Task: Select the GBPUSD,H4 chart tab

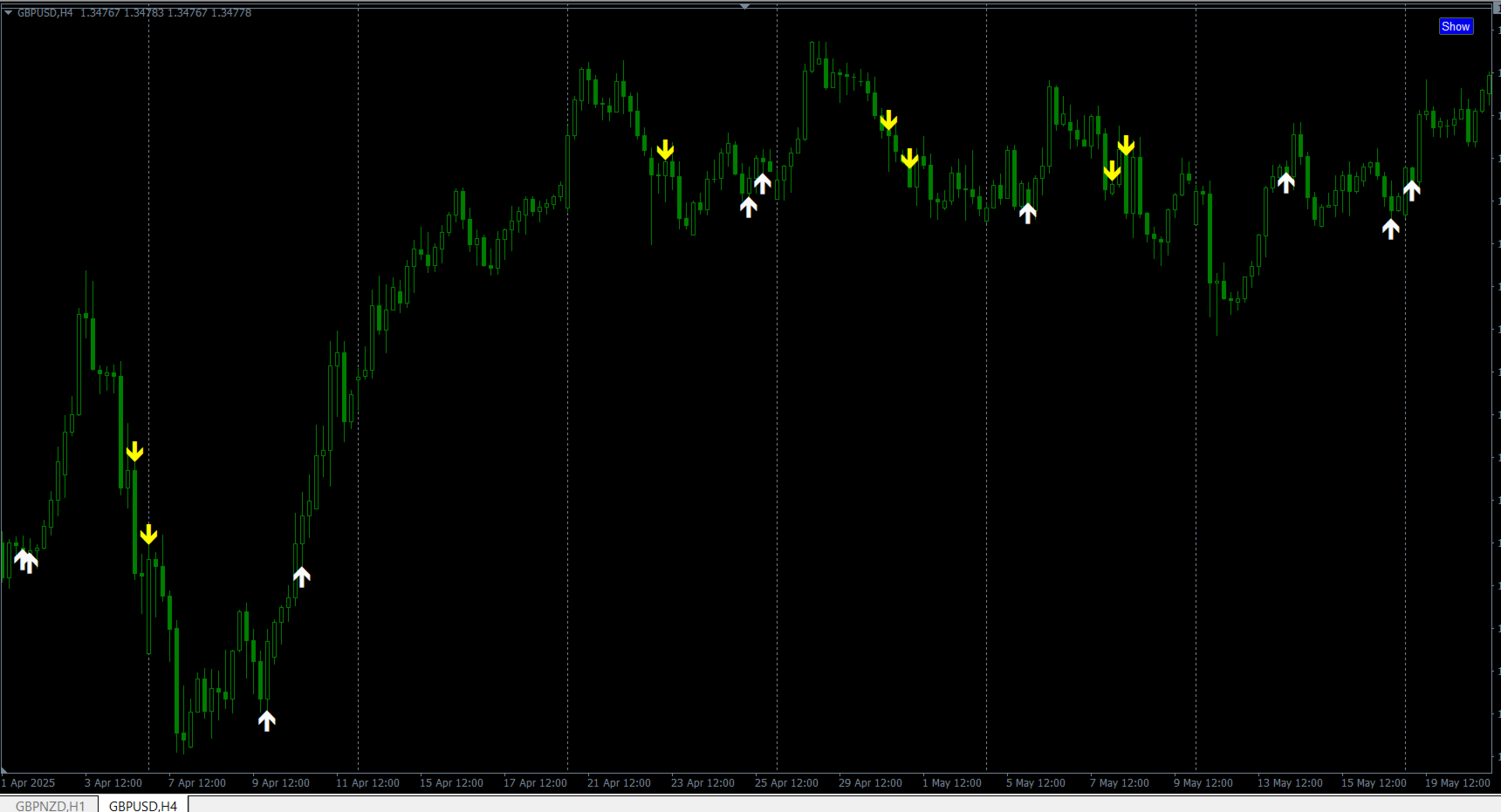Action: pos(143,805)
